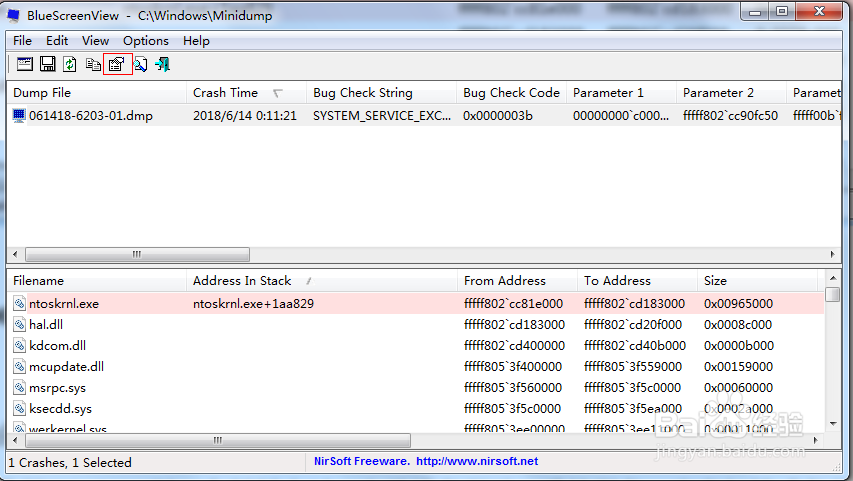Sort by From Address column header
853x481 pixels.
[x=517, y=281]
